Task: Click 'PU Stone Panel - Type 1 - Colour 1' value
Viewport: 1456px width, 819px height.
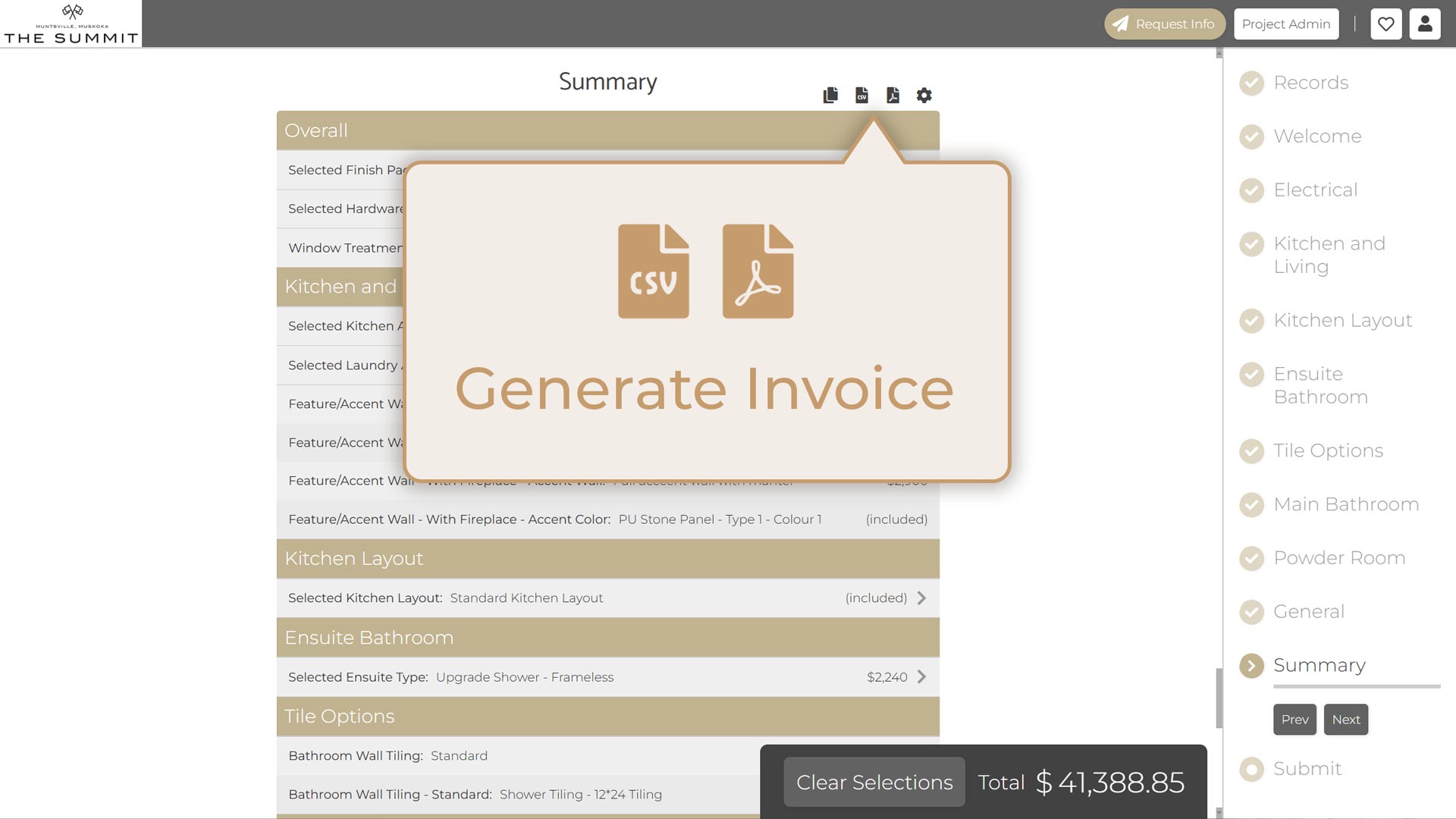Action: tap(720, 519)
